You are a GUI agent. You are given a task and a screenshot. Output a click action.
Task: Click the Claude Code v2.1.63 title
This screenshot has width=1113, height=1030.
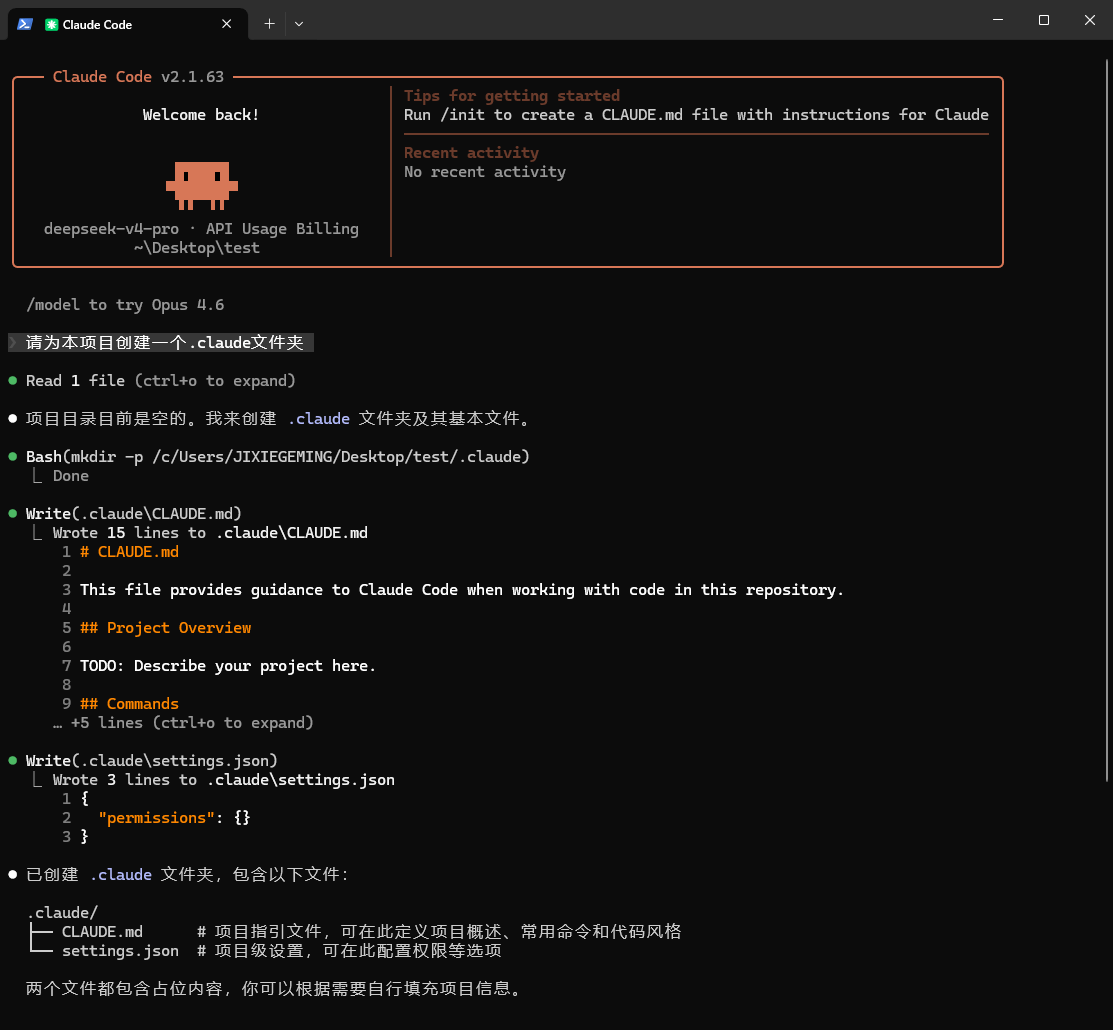click(x=138, y=77)
